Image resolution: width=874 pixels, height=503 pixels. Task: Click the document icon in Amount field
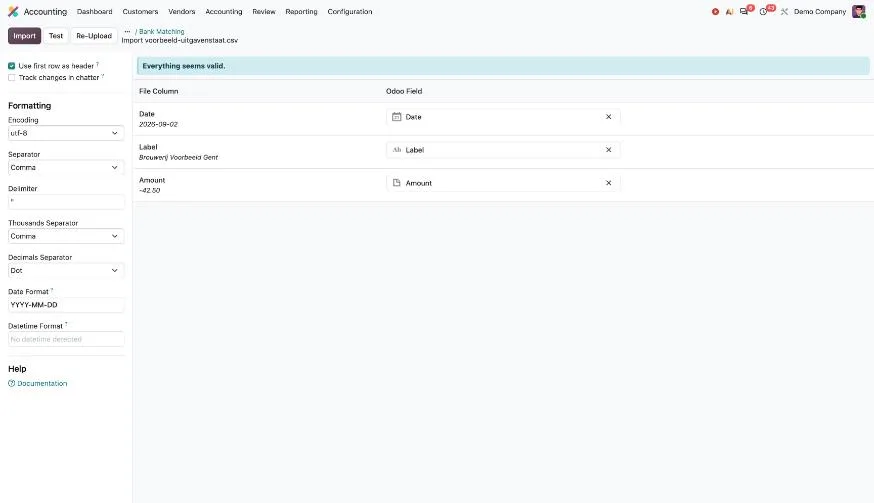[x=396, y=183]
